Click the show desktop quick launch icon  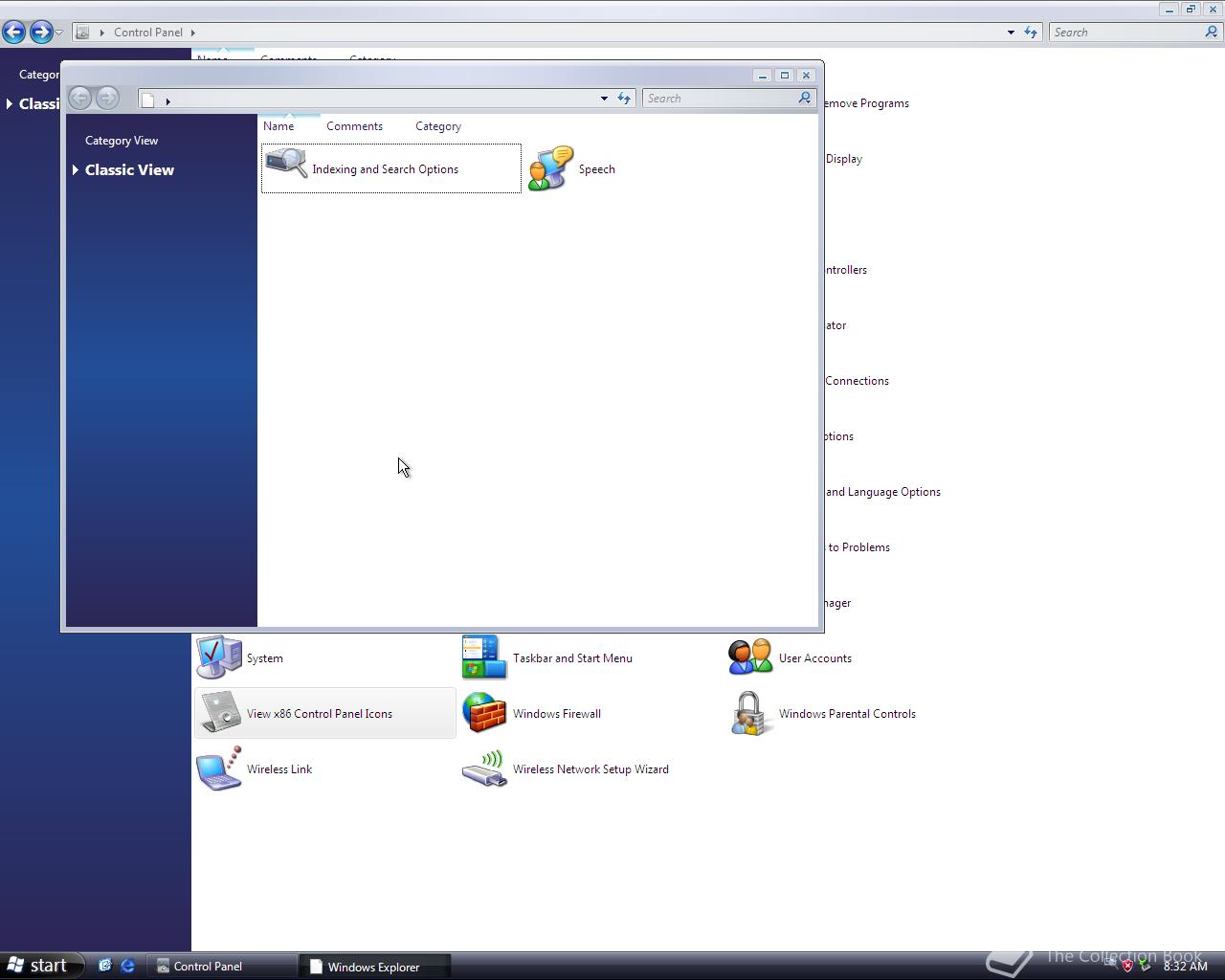pyautogui.click(x=104, y=966)
